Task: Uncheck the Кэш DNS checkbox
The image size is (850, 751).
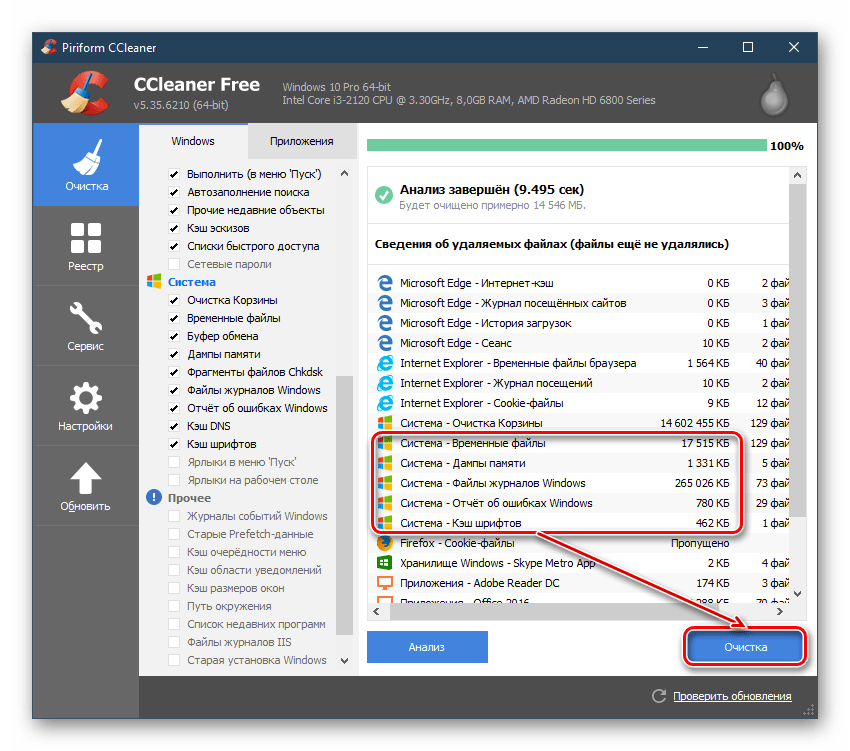Action: click(x=175, y=426)
